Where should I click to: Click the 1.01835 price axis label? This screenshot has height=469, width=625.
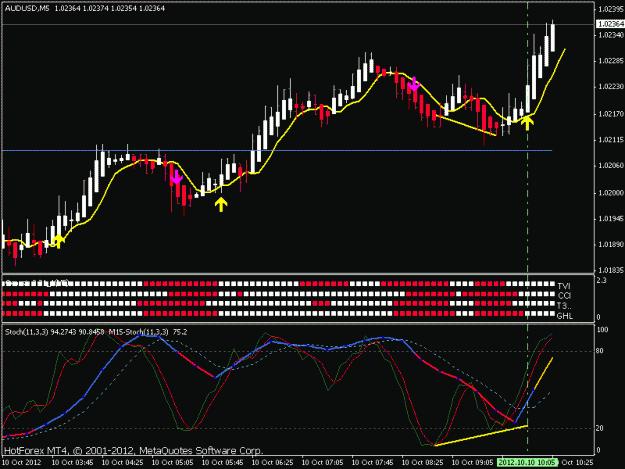(x=611, y=270)
